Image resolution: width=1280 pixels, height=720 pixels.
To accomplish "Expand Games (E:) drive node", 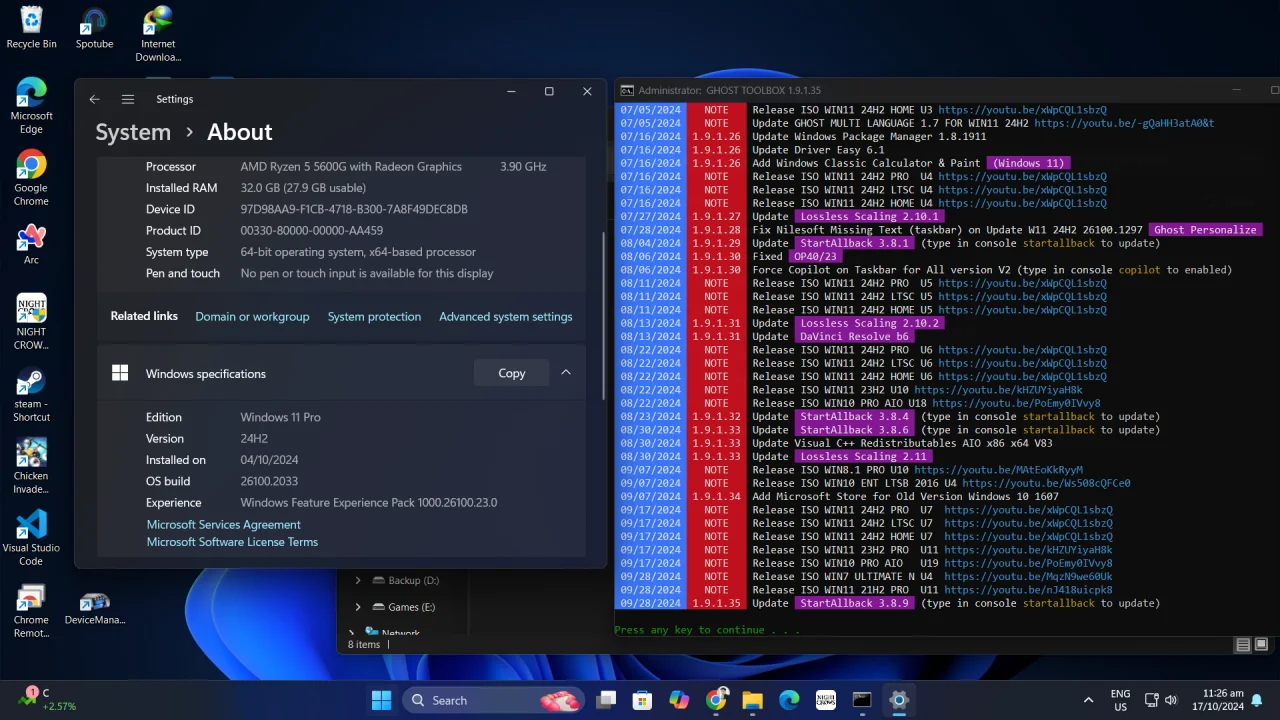I will point(358,607).
